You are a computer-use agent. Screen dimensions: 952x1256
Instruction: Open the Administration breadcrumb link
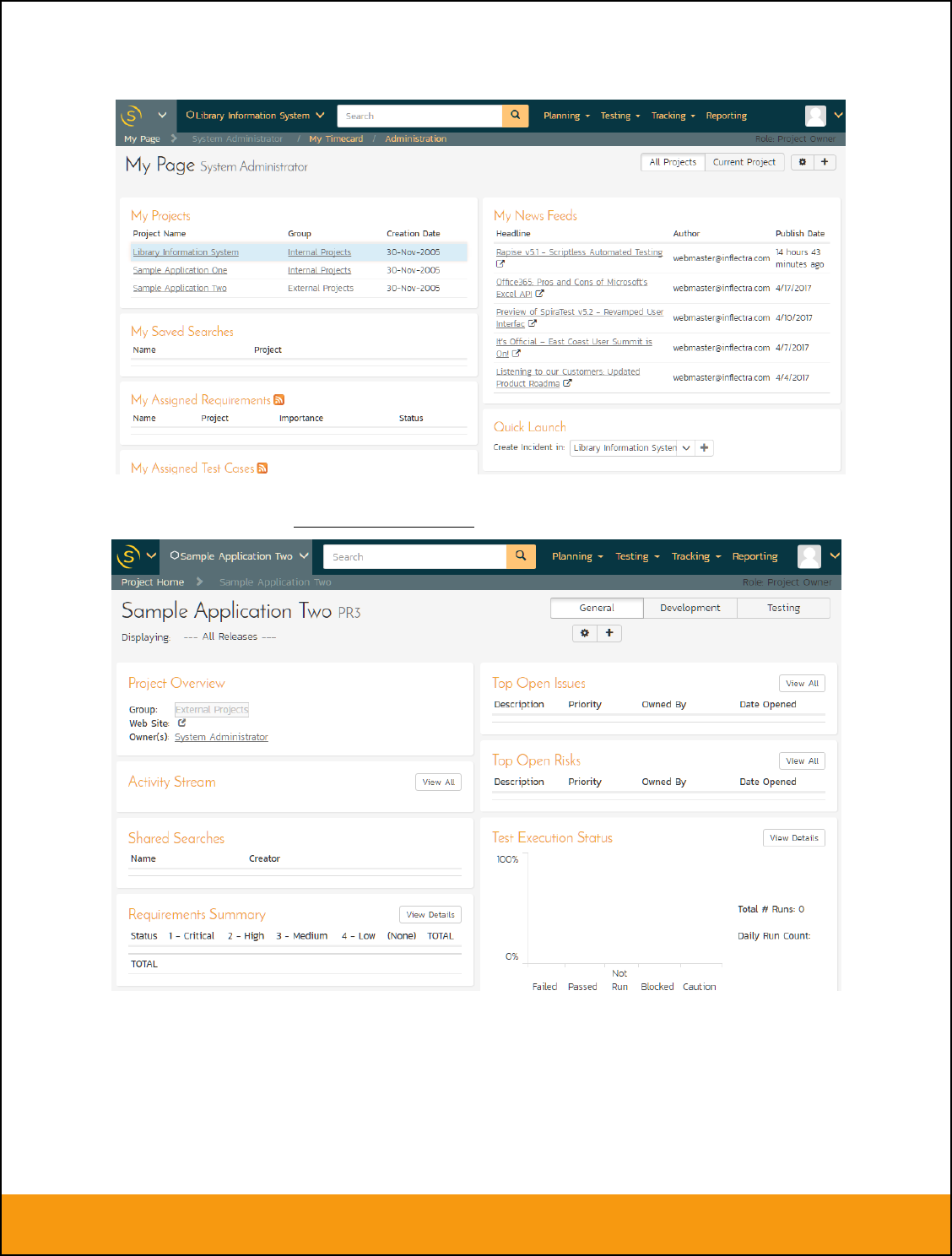[x=416, y=138]
